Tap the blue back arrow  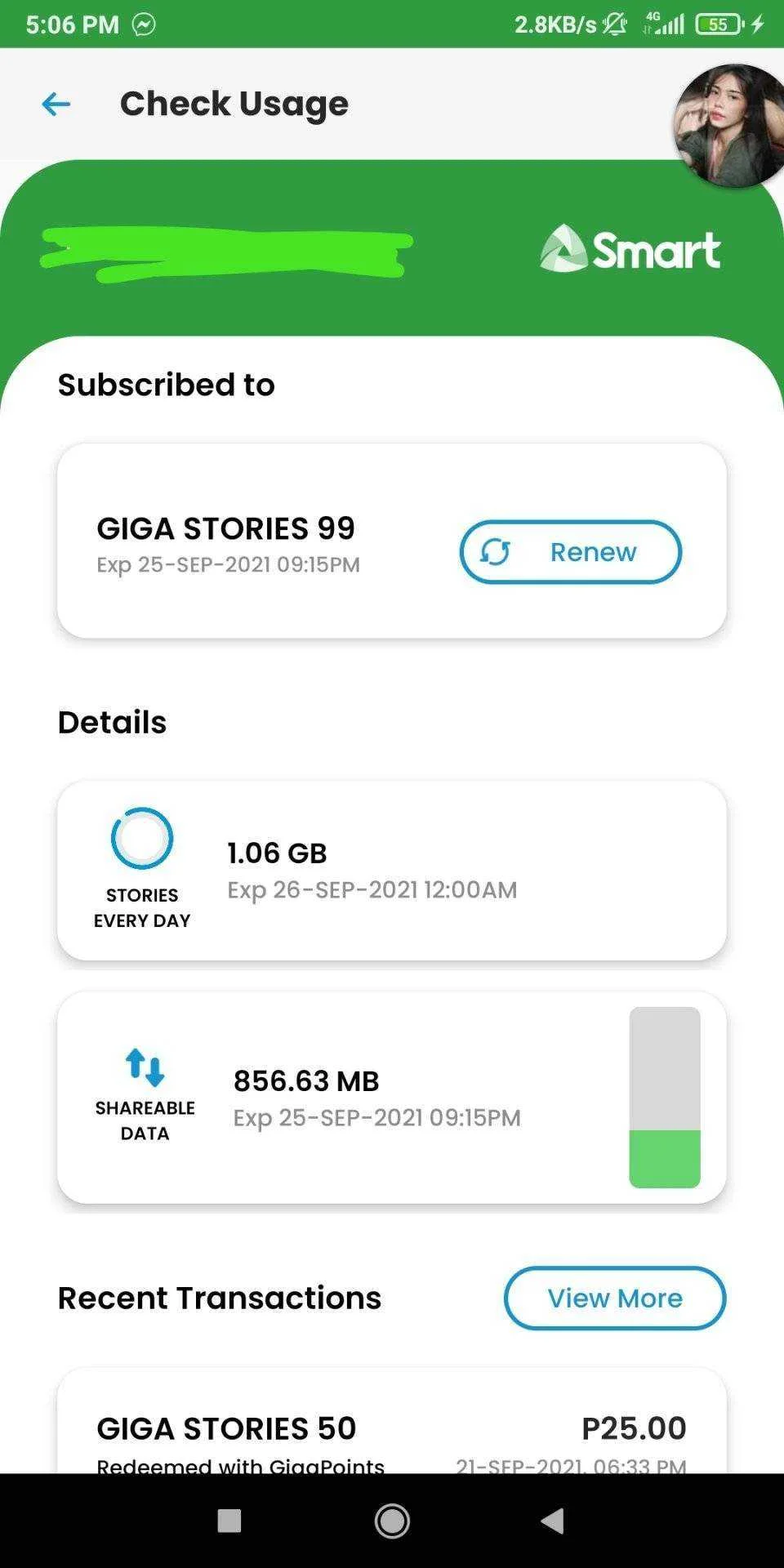pos(56,104)
